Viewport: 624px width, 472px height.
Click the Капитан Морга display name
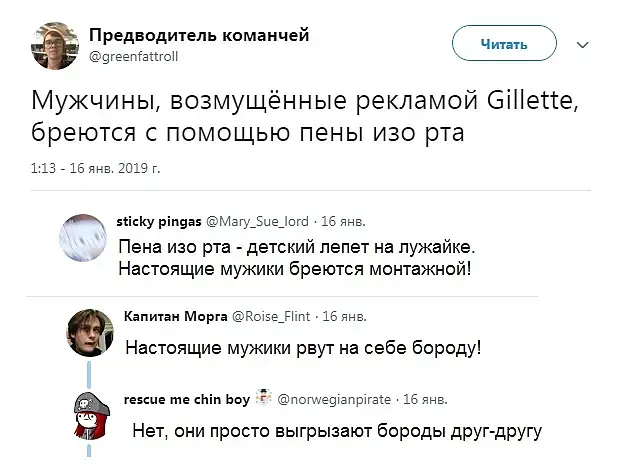[x=175, y=316]
